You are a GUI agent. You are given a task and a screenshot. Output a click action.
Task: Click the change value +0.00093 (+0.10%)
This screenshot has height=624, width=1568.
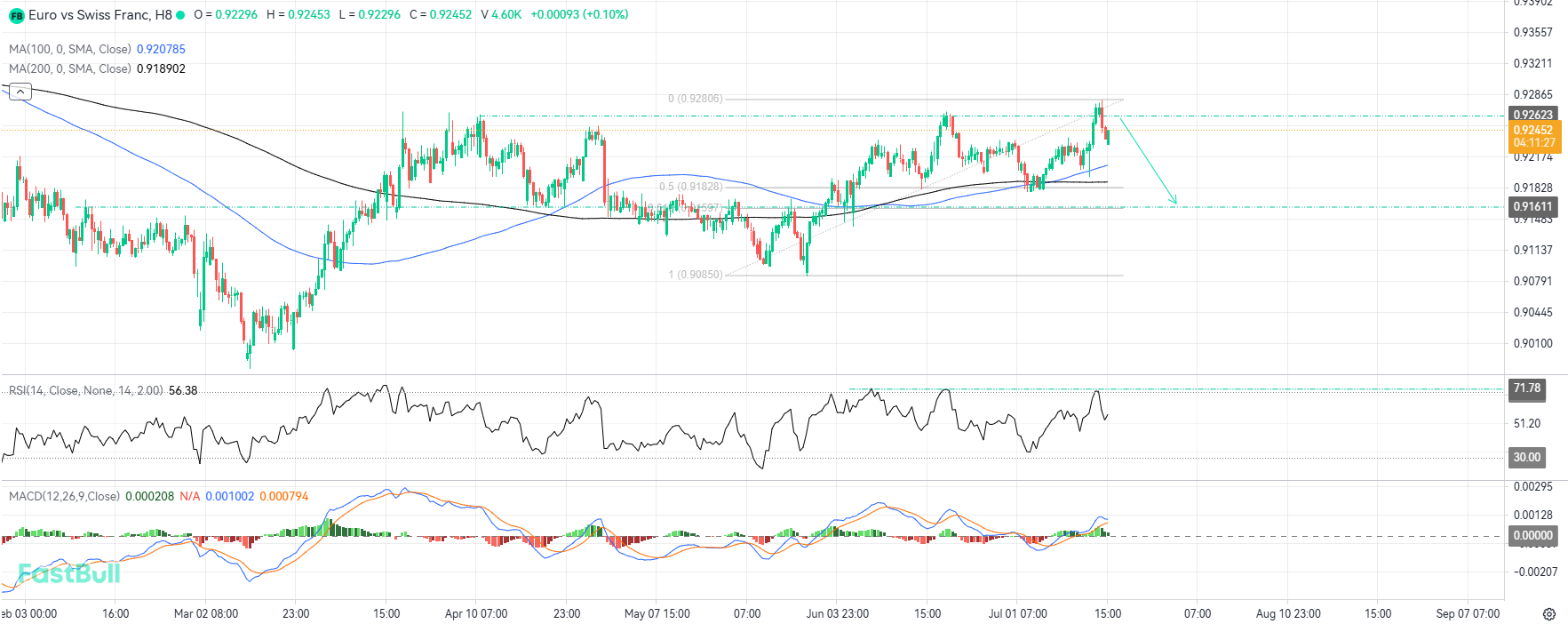tap(579, 15)
